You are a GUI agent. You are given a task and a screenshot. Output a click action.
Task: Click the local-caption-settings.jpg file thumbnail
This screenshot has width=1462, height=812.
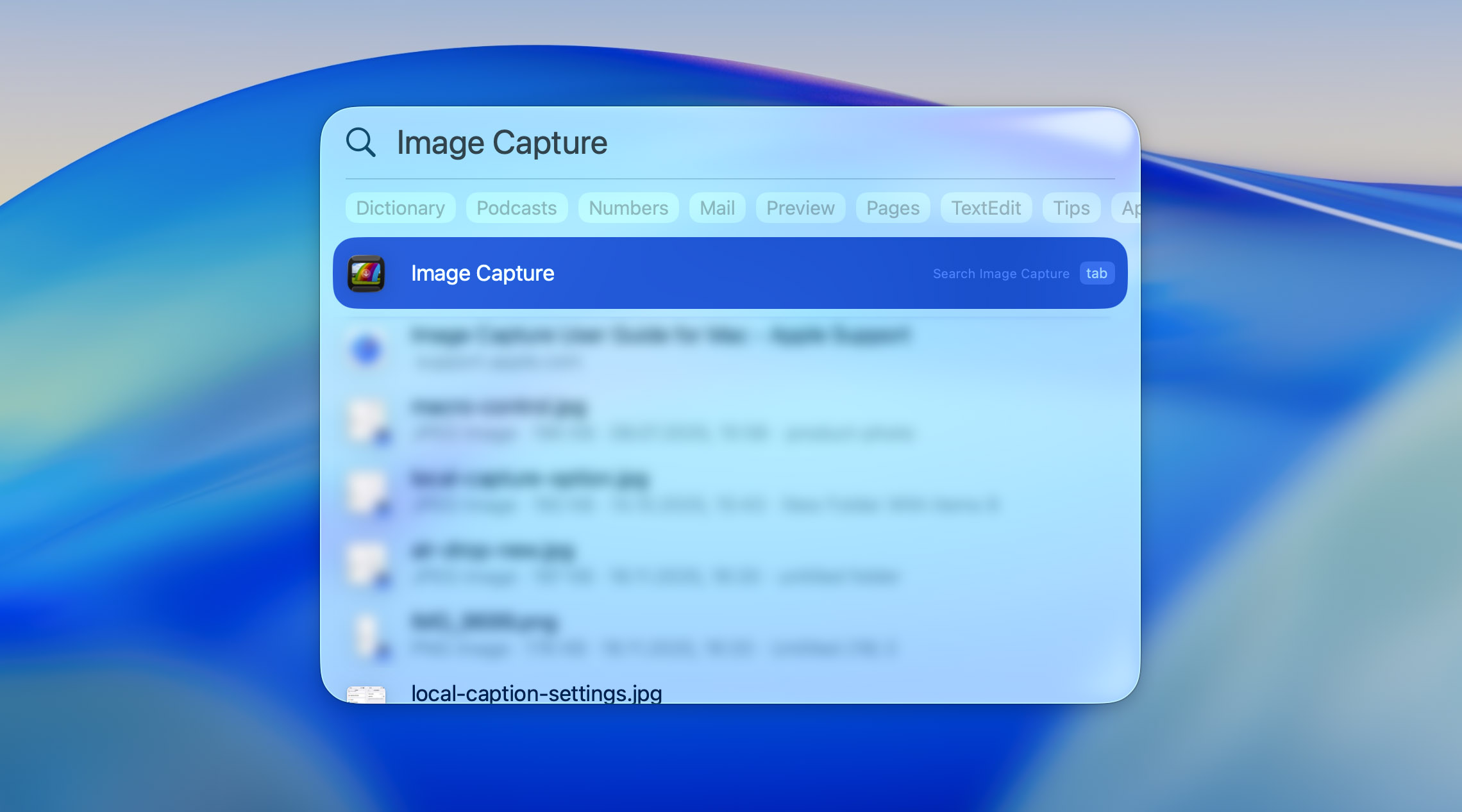click(x=365, y=694)
